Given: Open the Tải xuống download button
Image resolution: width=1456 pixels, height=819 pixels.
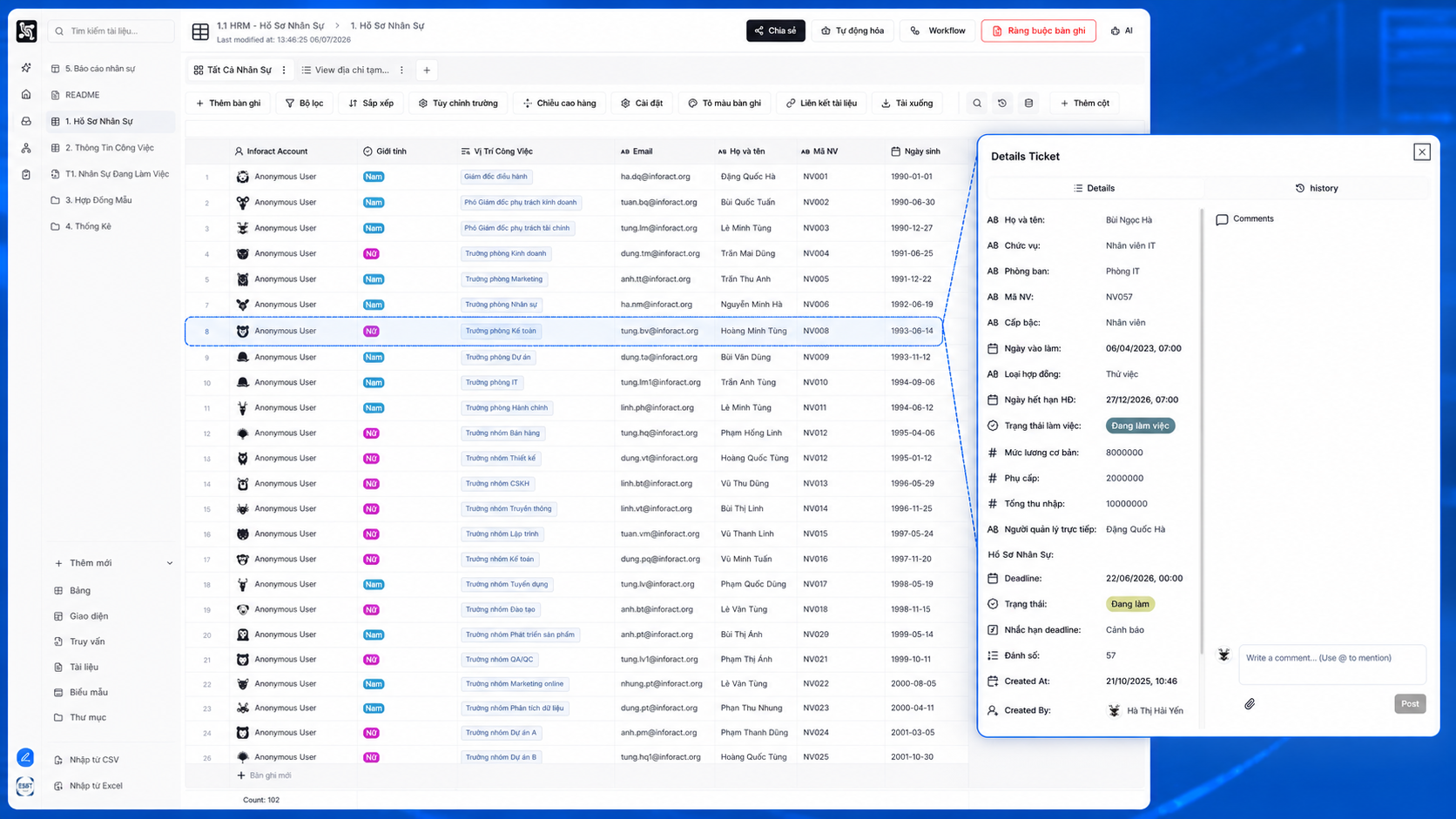Looking at the screenshot, I should (x=907, y=103).
